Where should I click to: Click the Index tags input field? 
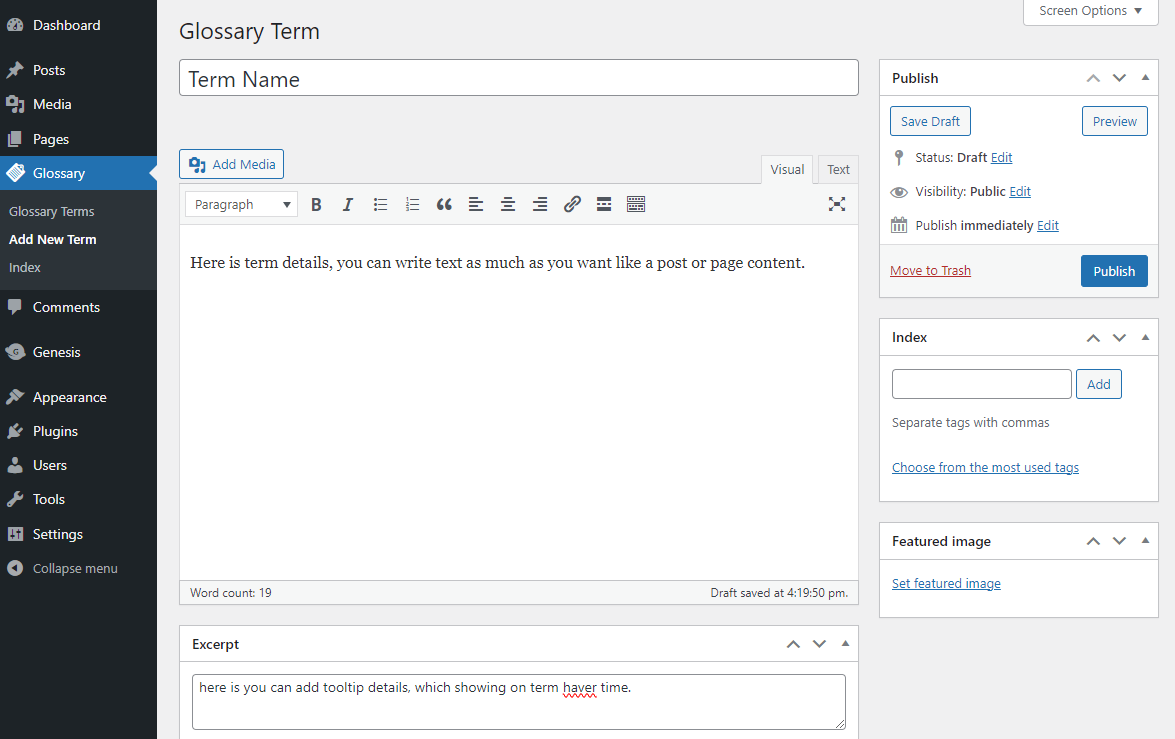click(982, 384)
